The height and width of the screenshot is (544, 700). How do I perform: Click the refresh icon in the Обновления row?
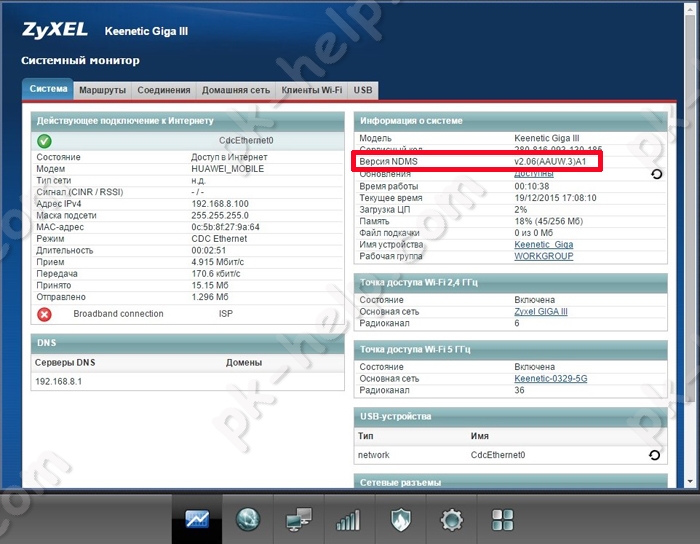click(x=655, y=174)
